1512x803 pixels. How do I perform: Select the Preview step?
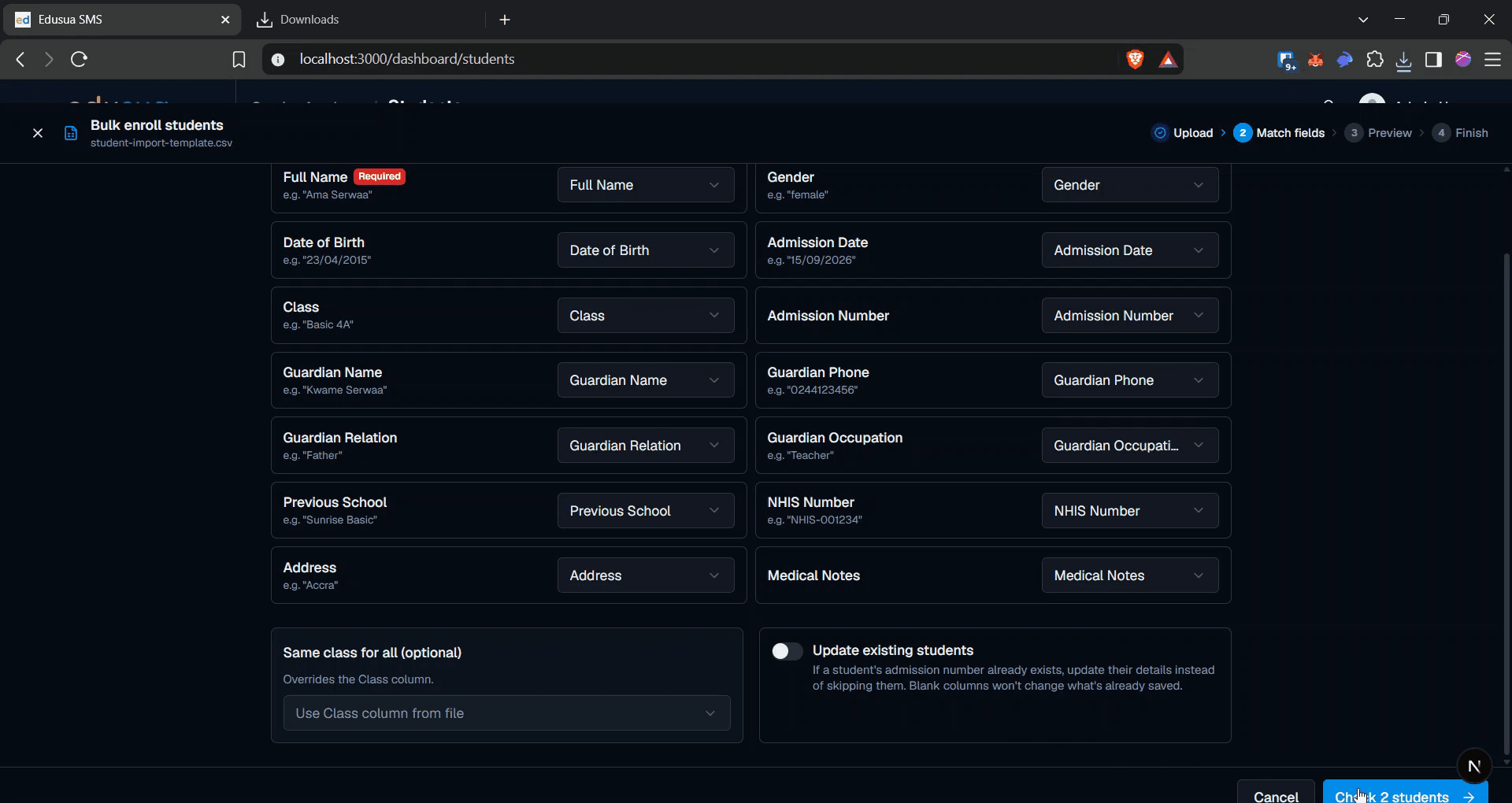1378,133
